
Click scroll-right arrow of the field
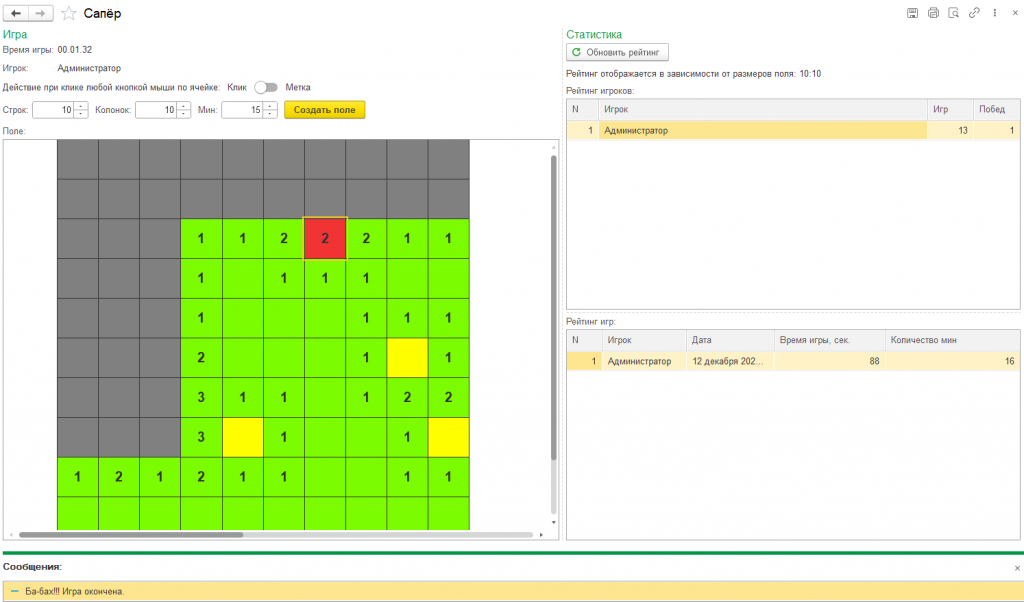[541, 535]
